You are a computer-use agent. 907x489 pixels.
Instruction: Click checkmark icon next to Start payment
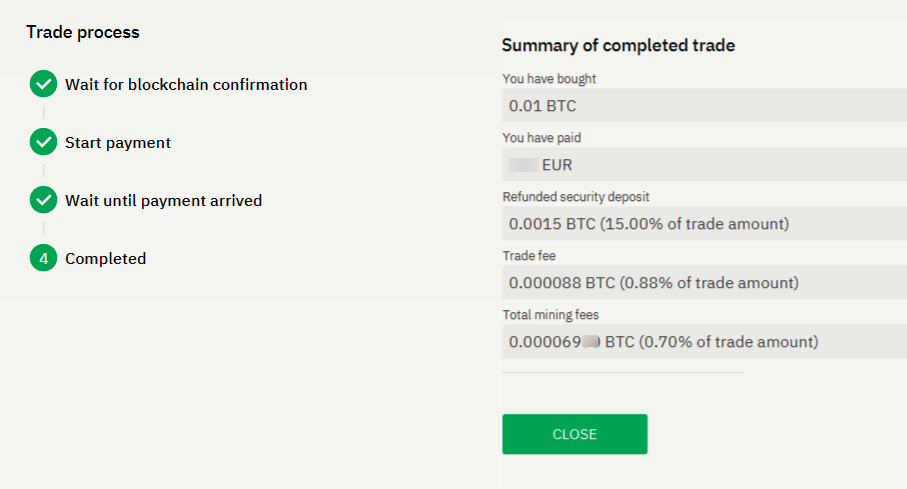[x=43, y=143]
